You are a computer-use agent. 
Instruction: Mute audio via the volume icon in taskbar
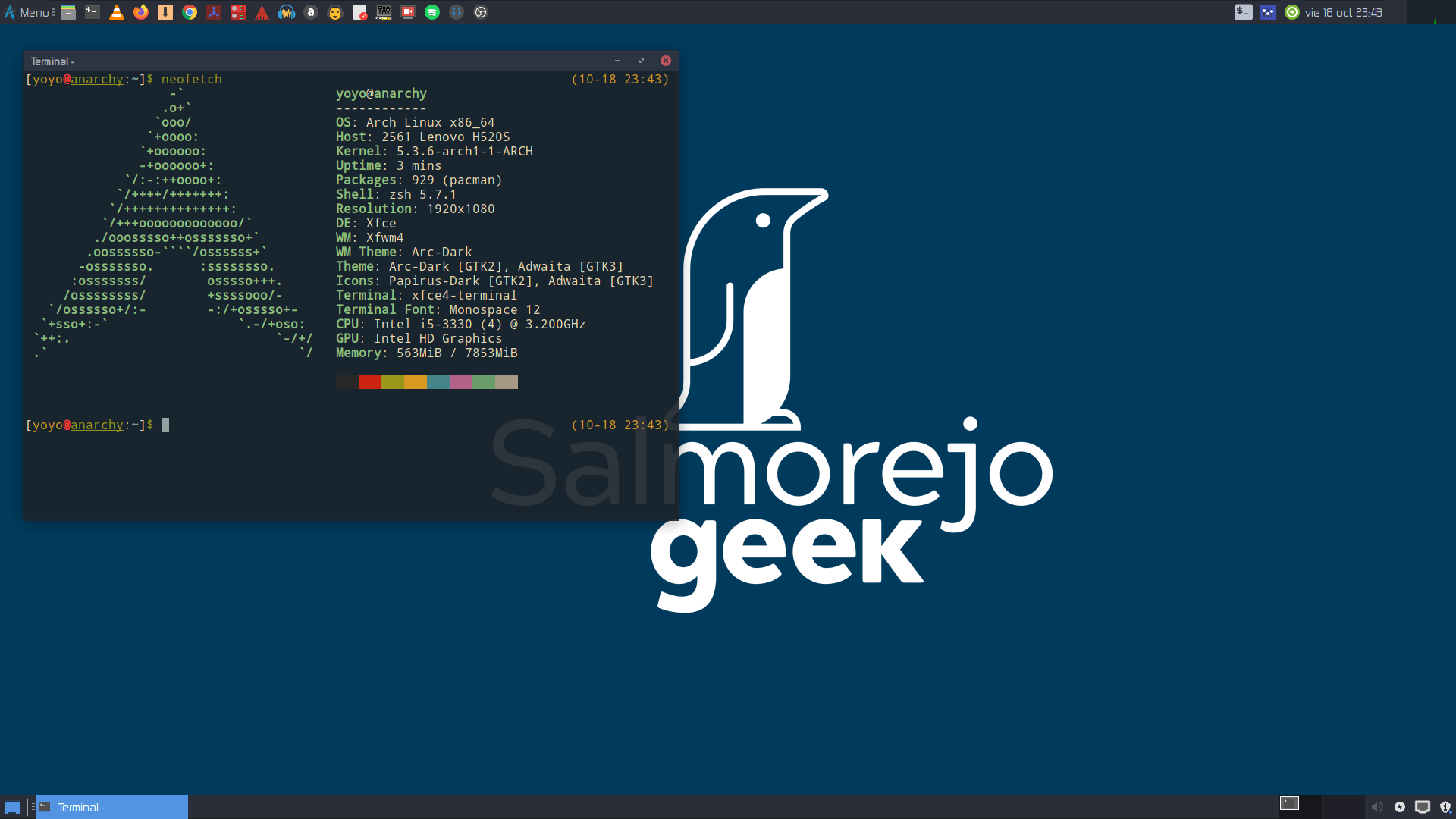coord(1379,805)
